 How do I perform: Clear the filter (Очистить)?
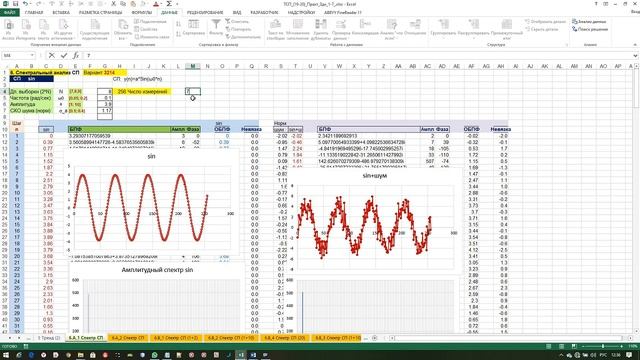(237, 21)
